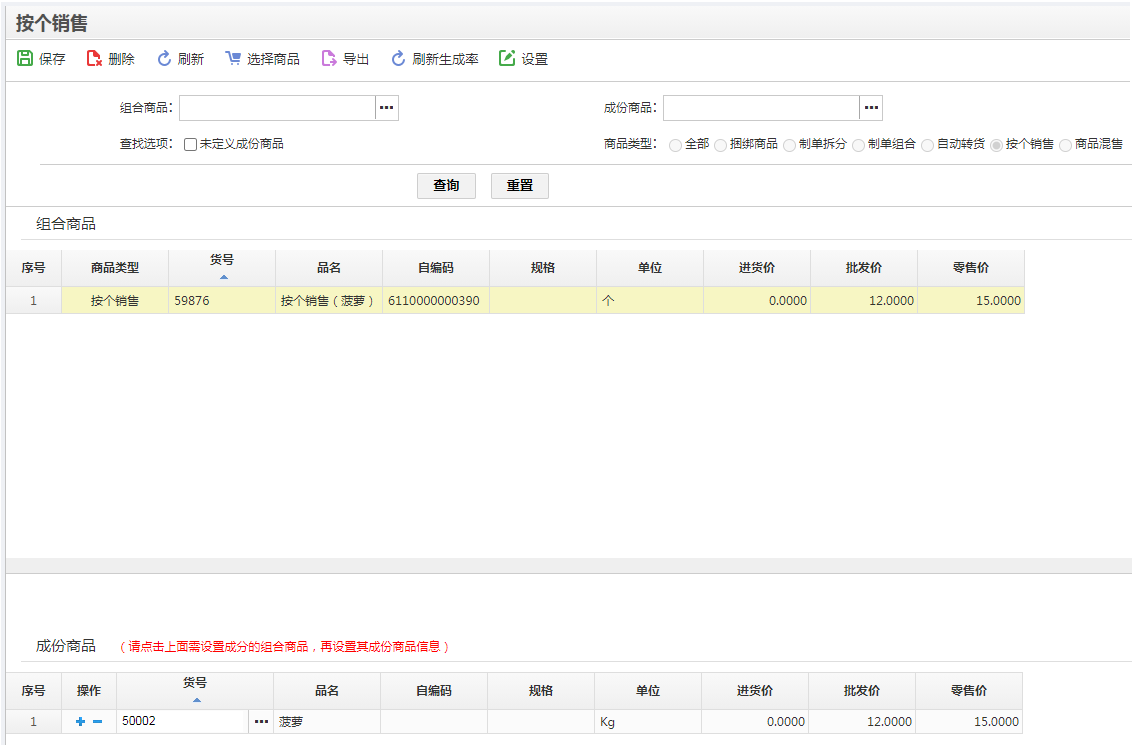Click 50002 货号 input cell
This screenshot has width=1132, height=753.
point(183,721)
